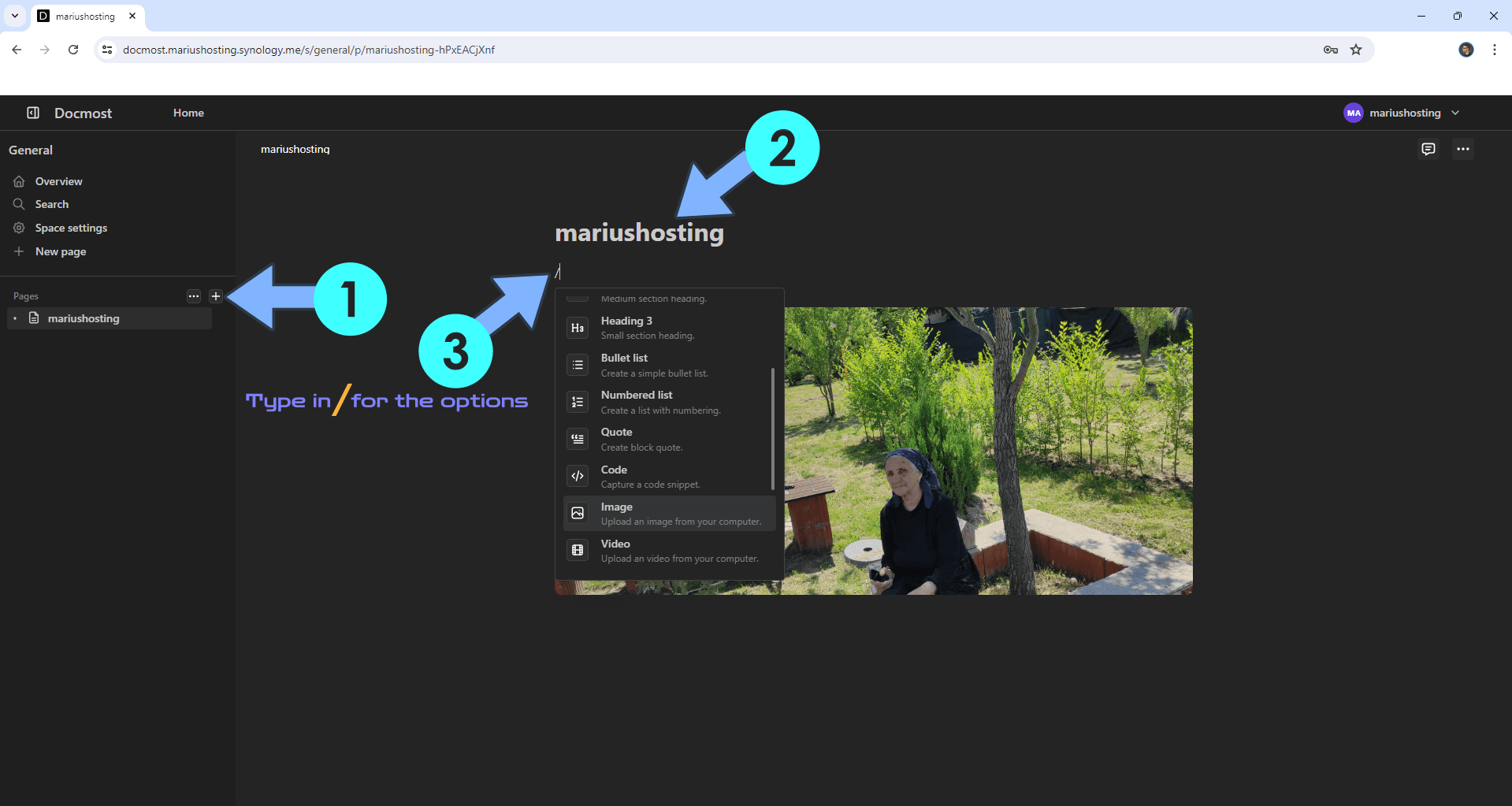
Task: Toggle the Docmost sidebar panel icon
Action: pos(33,113)
